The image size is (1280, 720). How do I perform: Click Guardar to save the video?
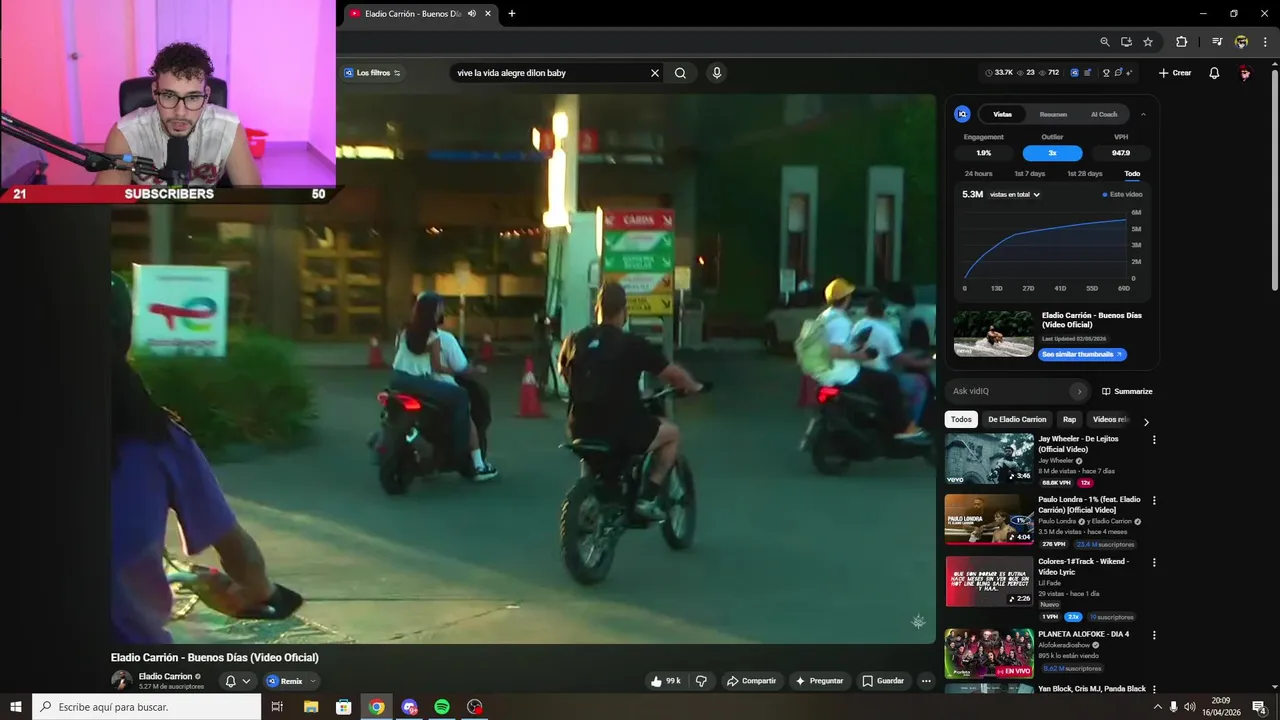(883, 681)
